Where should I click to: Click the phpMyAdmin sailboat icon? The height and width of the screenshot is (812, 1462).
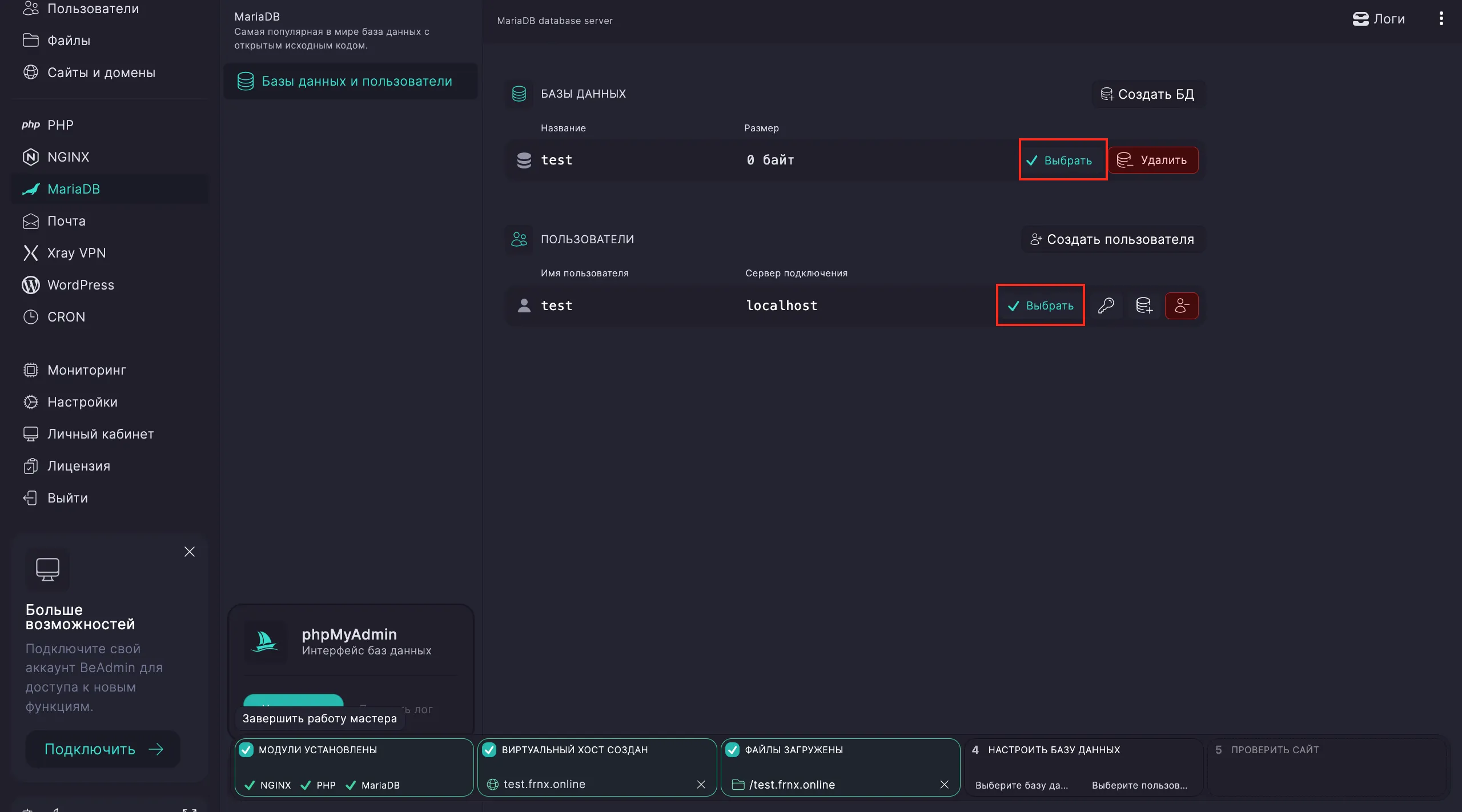[x=265, y=641]
